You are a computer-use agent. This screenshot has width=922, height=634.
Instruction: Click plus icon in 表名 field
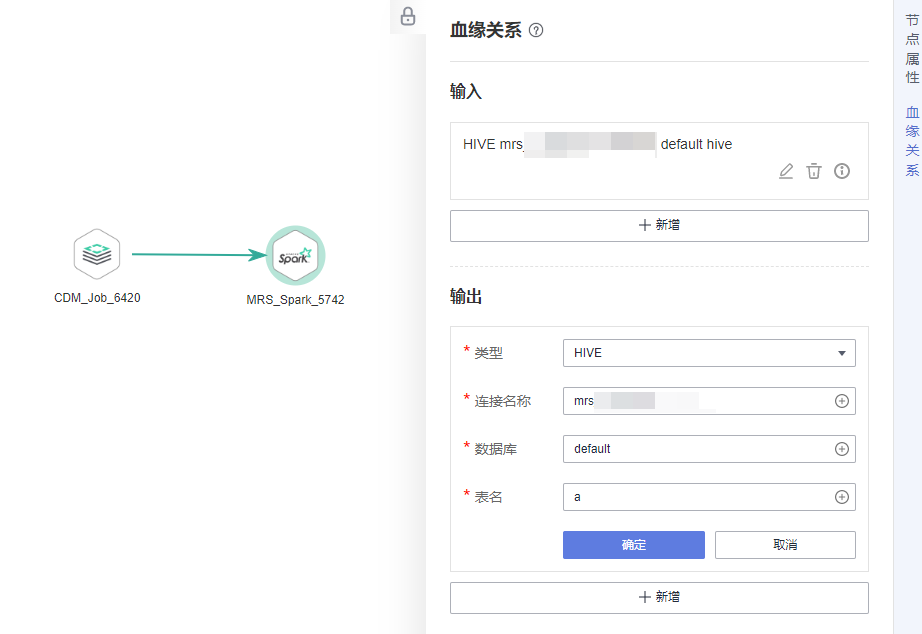(842, 497)
